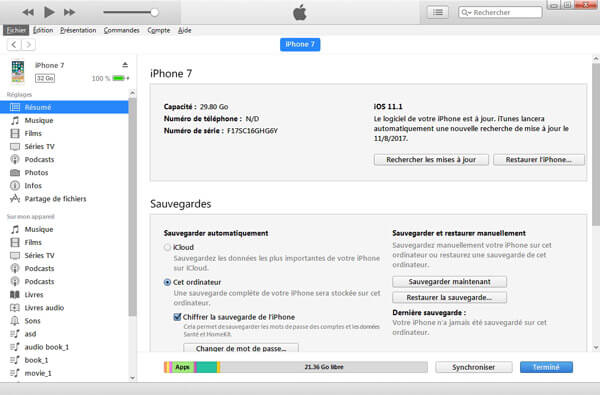Click the Apps segment in storage bar
This screenshot has height=395, width=600.
pos(183,367)
